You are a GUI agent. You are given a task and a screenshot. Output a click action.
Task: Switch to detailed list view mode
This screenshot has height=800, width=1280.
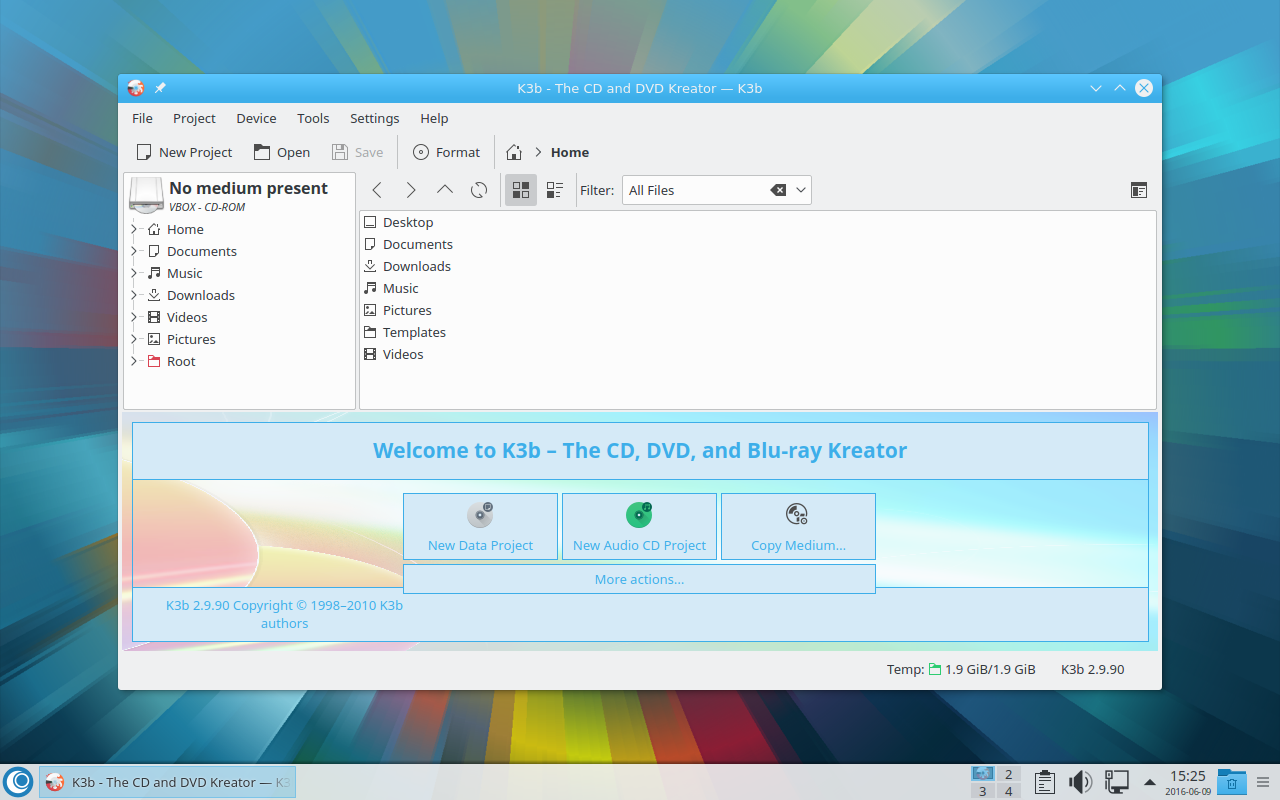(x=555, y=190)
